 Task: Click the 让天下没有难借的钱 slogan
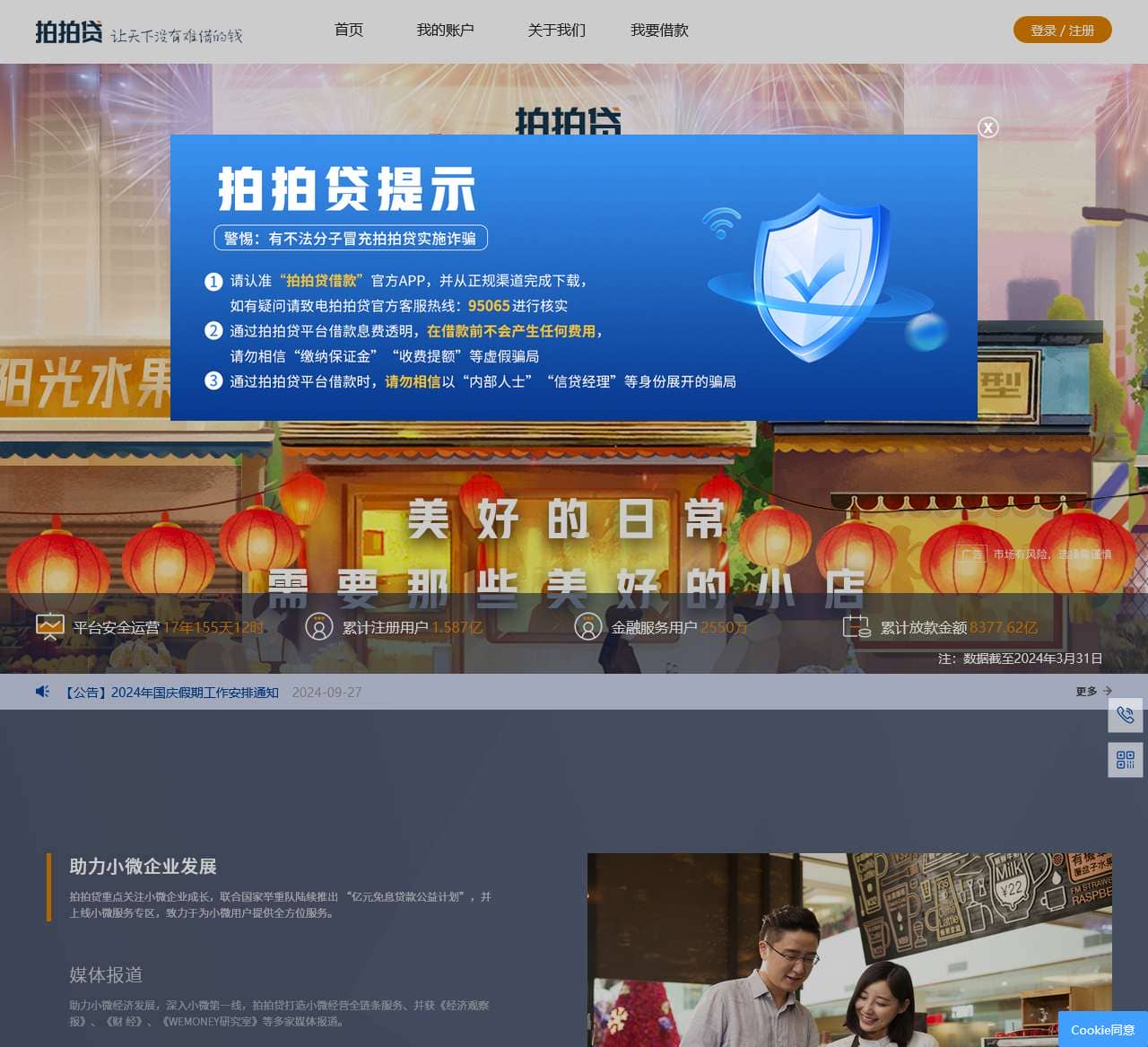[x=177, y=36]
